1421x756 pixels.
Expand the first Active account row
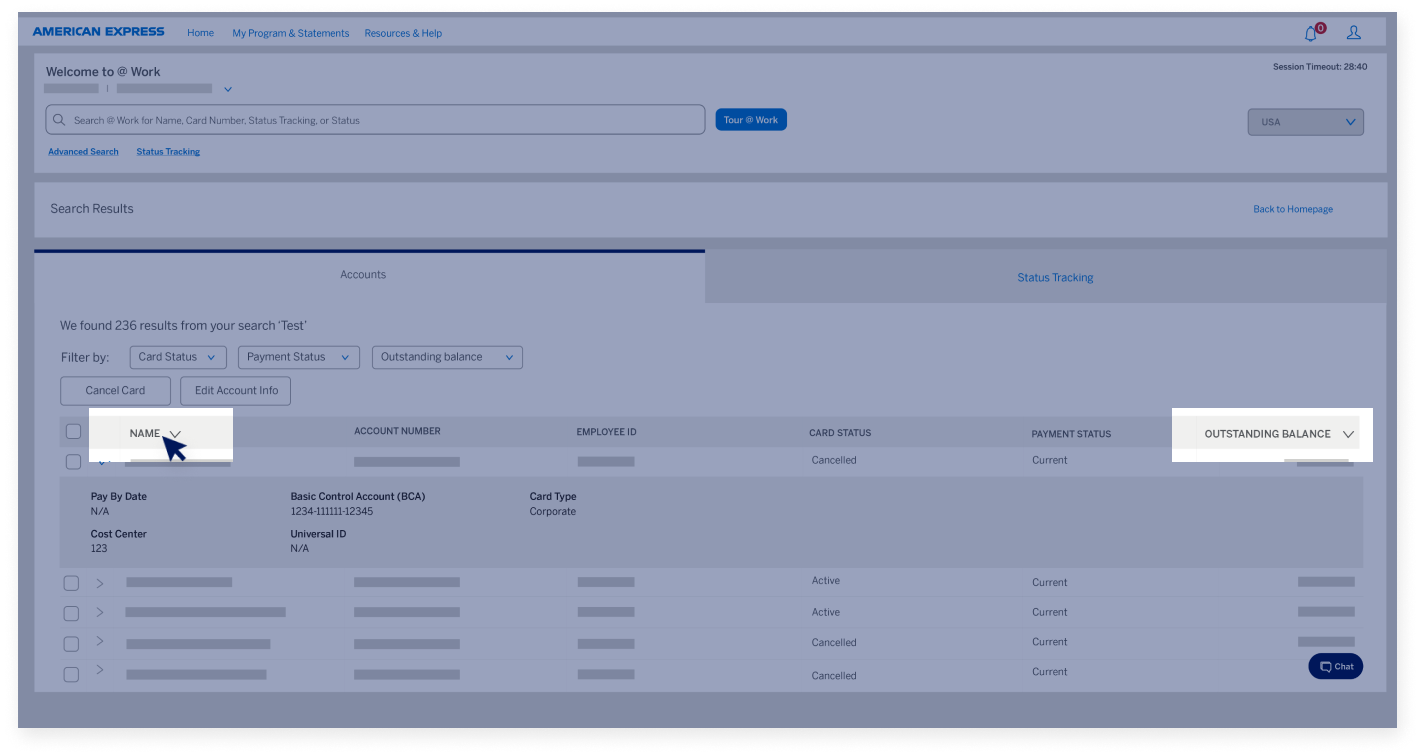pos(99,582)
